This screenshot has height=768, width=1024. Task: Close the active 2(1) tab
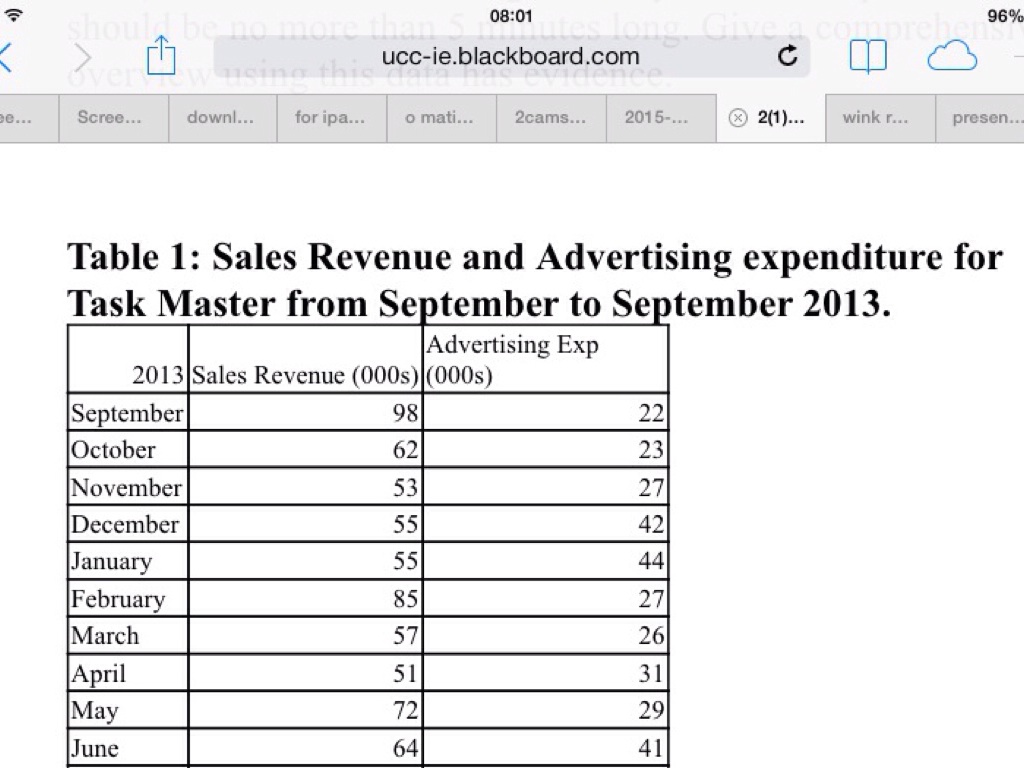[738, 118]
